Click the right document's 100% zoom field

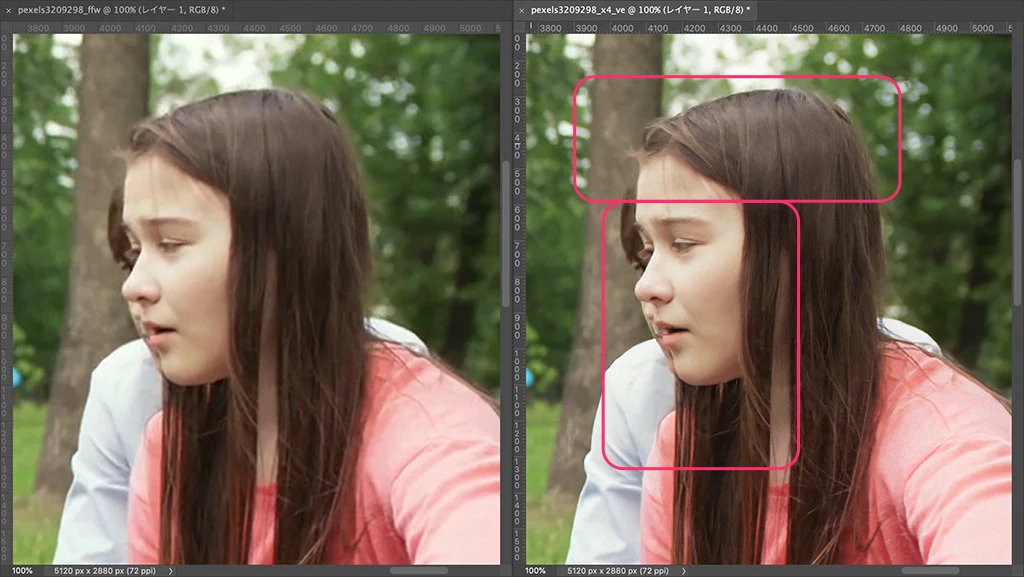[536, 570]
